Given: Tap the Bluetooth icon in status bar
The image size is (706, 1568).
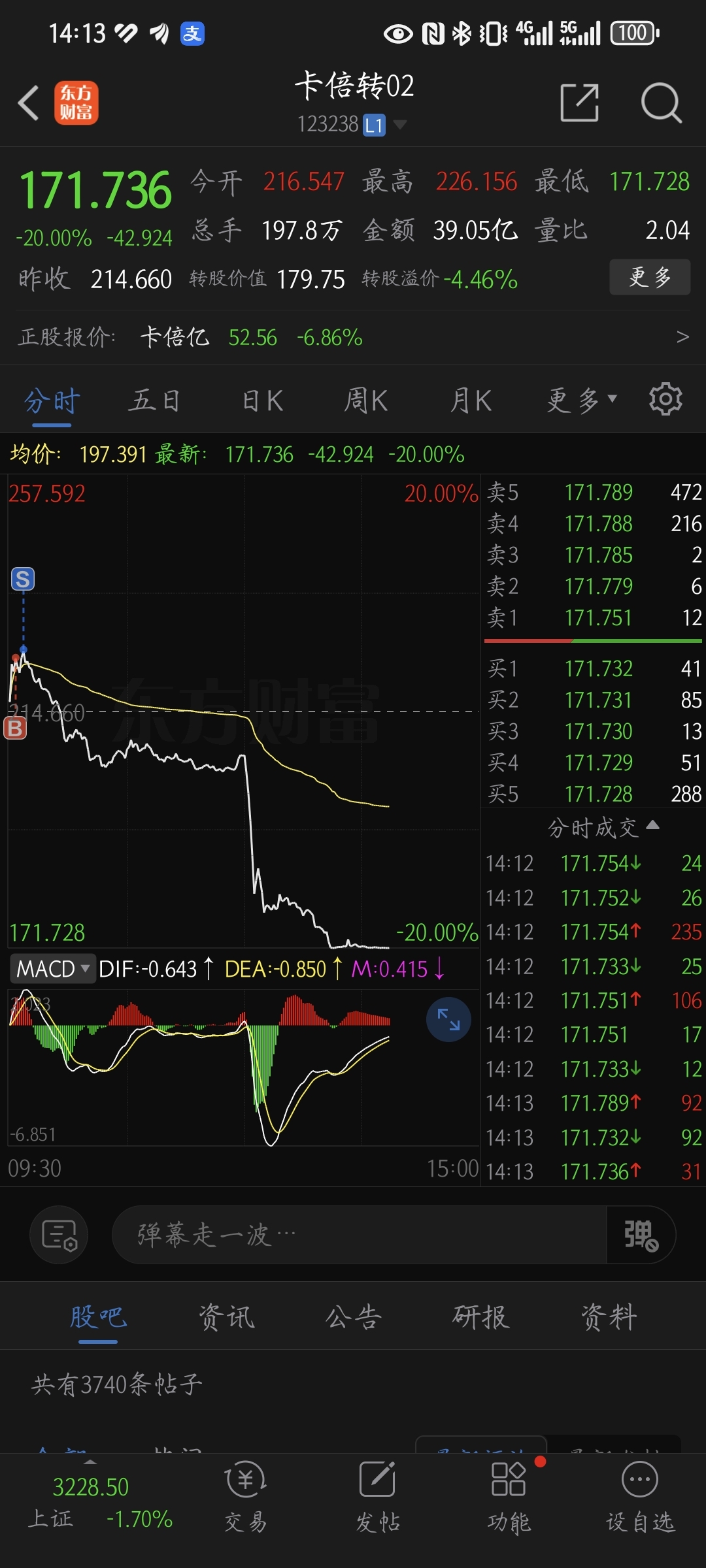Looking at the screenshot, I should click(462, 33).
